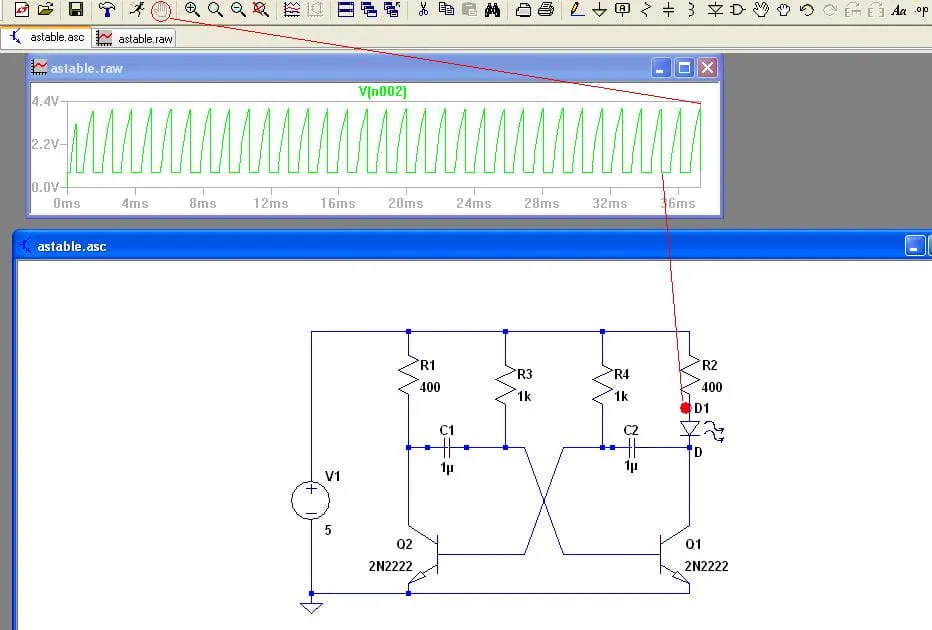This screenshot has width=932, height=630.
Task: Open the Control Panel hammer icon
Action: tap(107, 10)
